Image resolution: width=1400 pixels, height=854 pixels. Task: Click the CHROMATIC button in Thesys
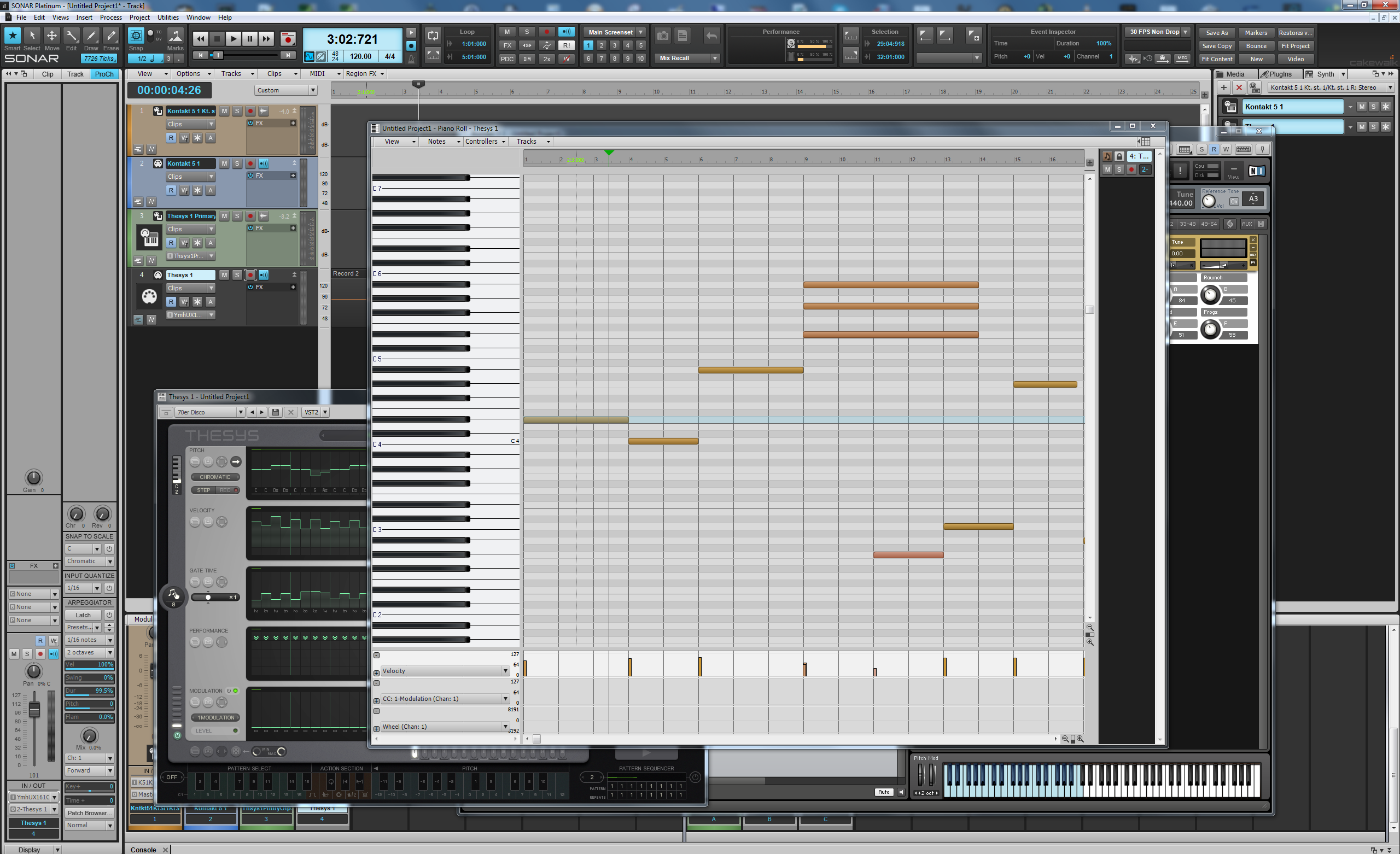215,477
